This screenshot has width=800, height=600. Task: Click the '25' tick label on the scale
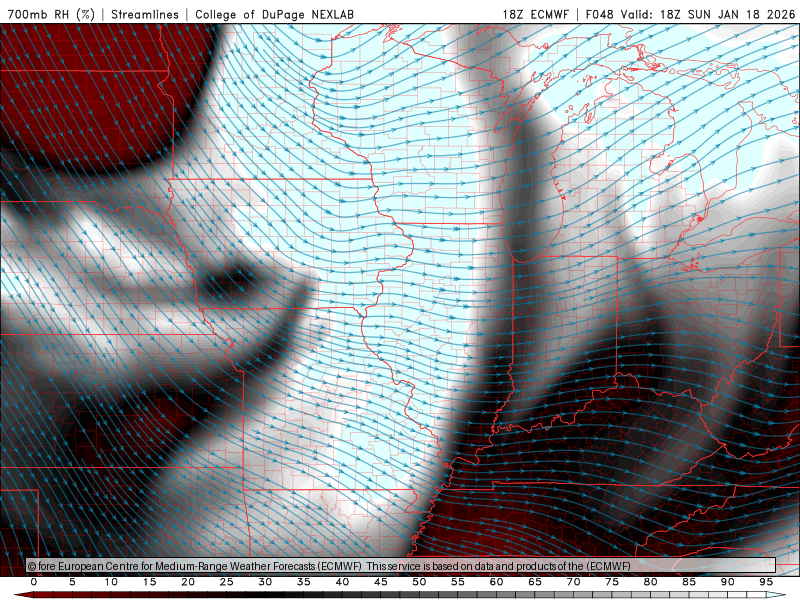[227, 582]
